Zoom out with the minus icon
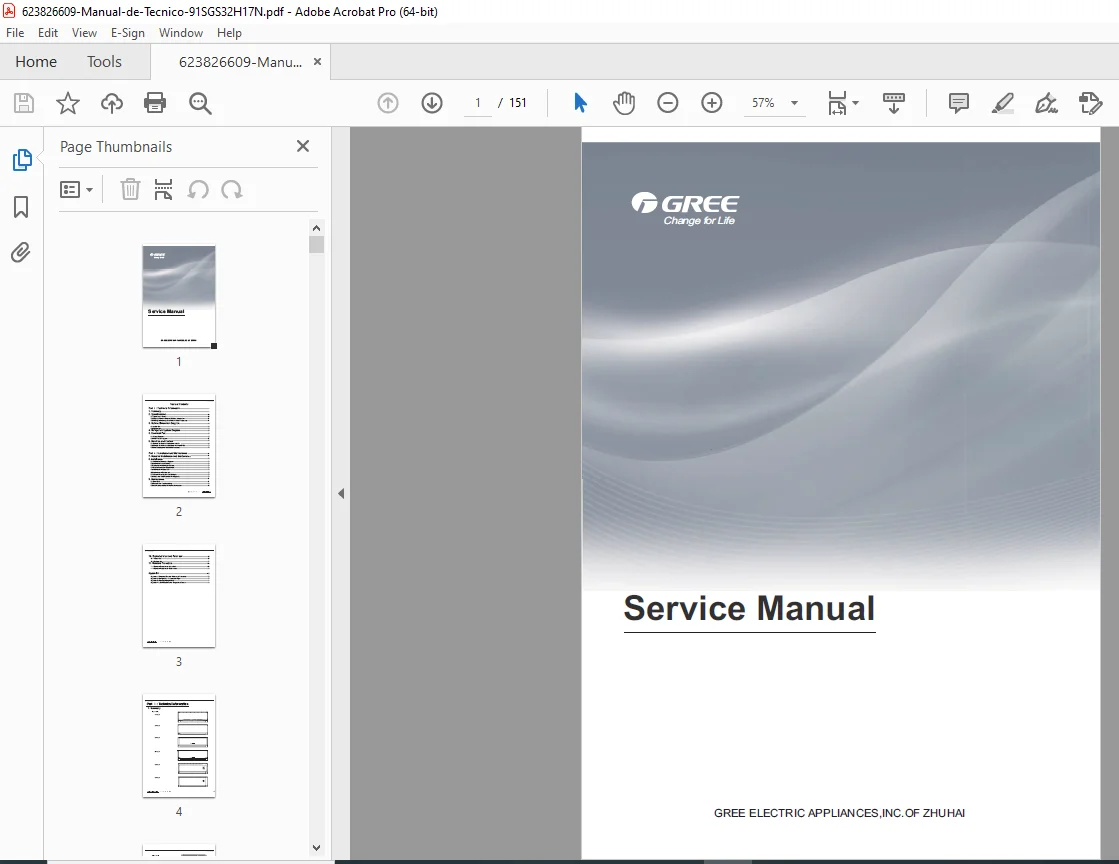Screen dimensions: 1119x864 click(667, 103)
